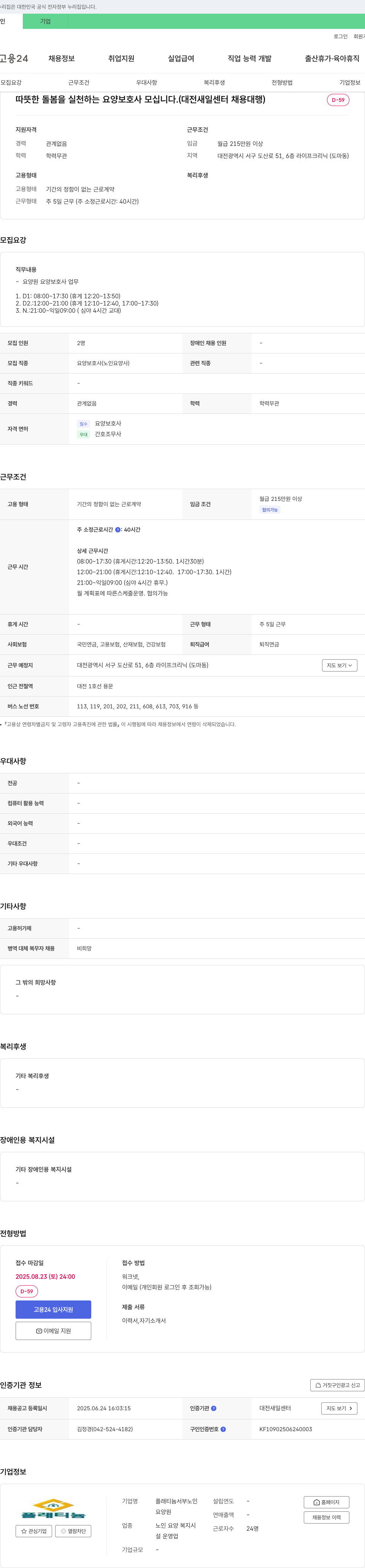Click the D-59 badge beside the job title

[338, 100]
